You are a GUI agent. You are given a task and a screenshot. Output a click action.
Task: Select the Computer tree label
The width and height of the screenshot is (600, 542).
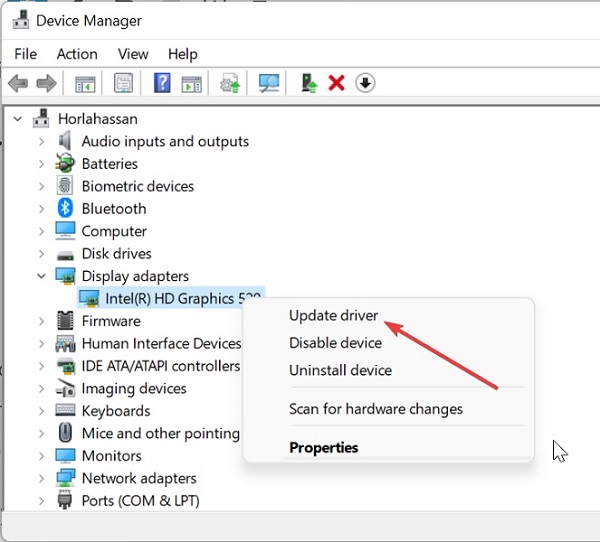[x=114, y=231]
